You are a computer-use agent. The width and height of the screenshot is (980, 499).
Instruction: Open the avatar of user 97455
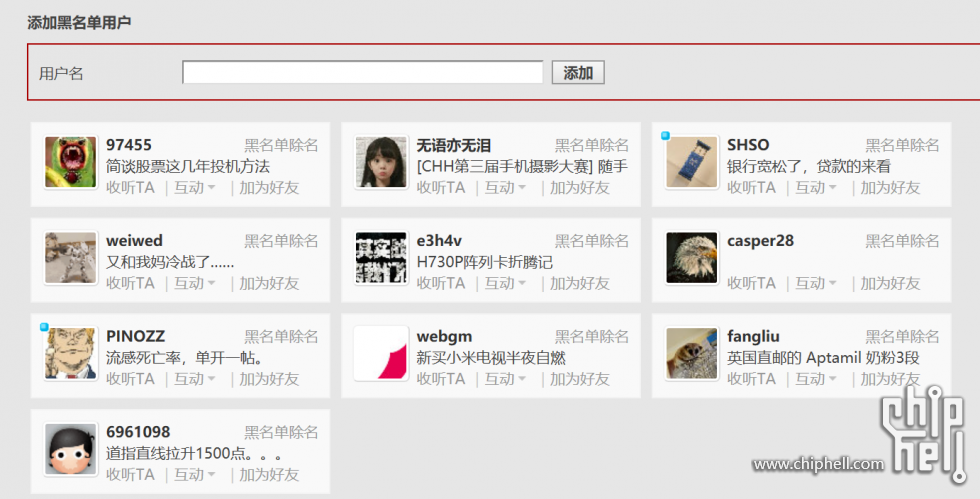(71, 162)
